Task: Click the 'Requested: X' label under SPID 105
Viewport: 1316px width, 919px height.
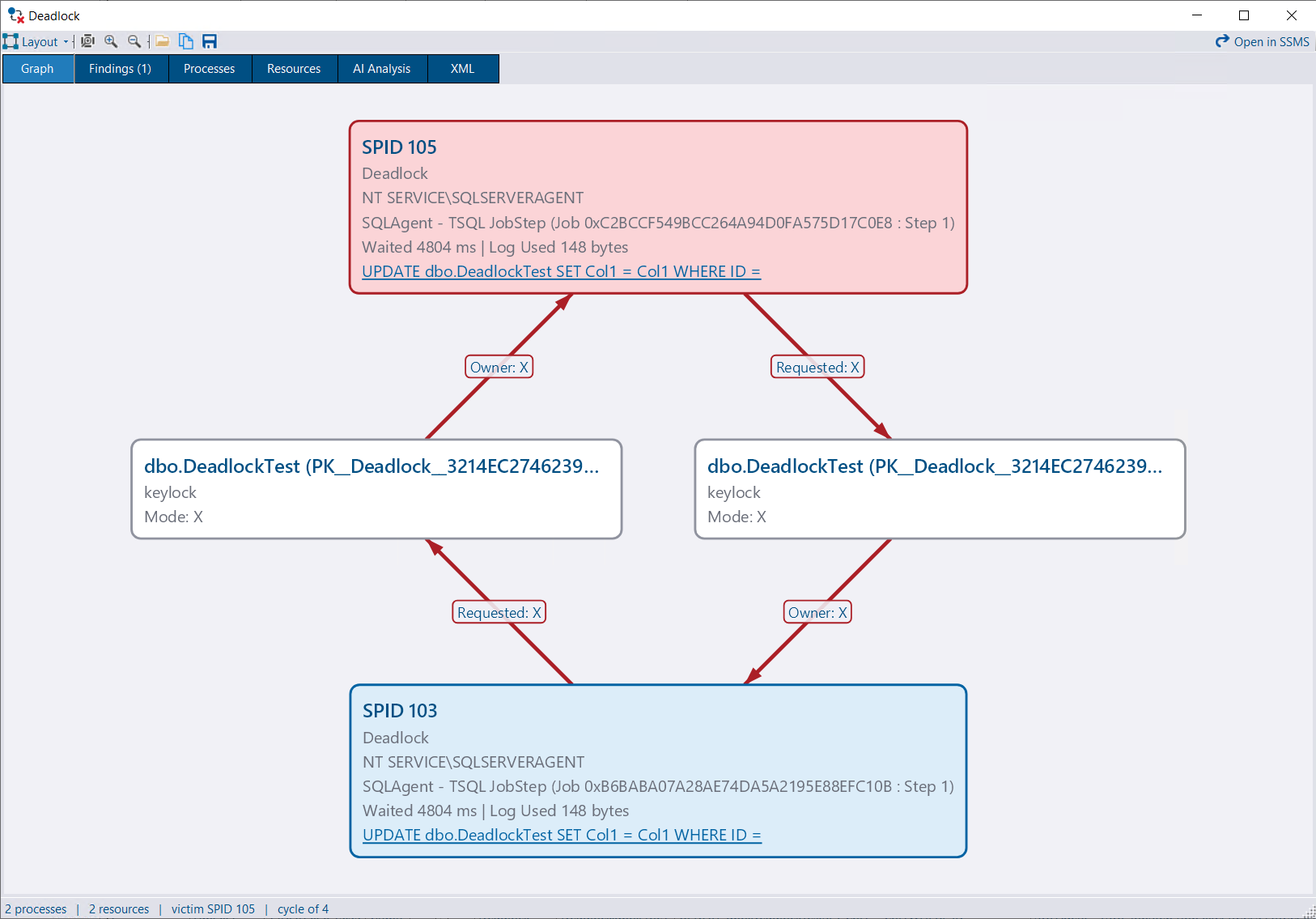Action: [817, 367]
